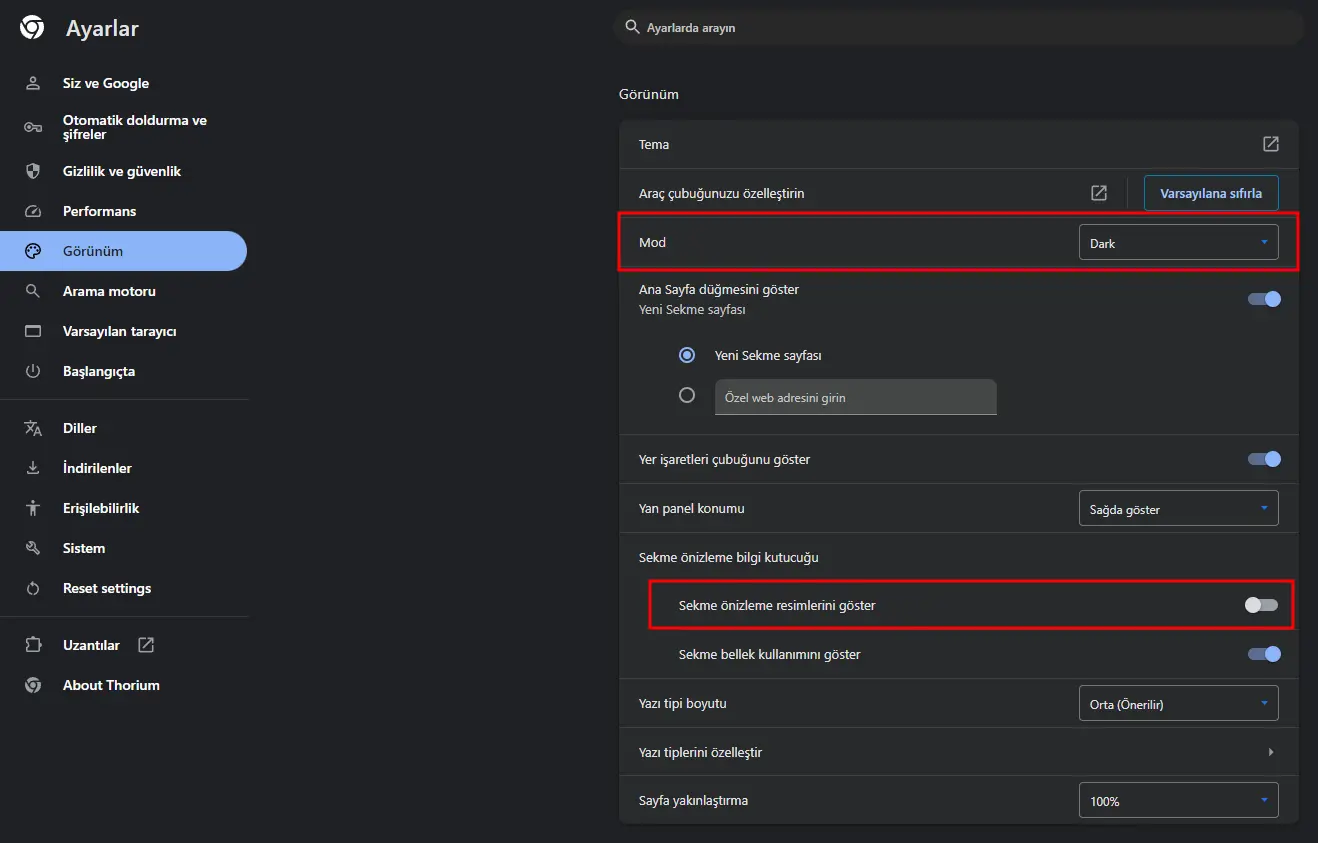Click the Özel web adresini girin field
The height and width of the screenshot is (843, 1318).
click(x=856, y=397)
